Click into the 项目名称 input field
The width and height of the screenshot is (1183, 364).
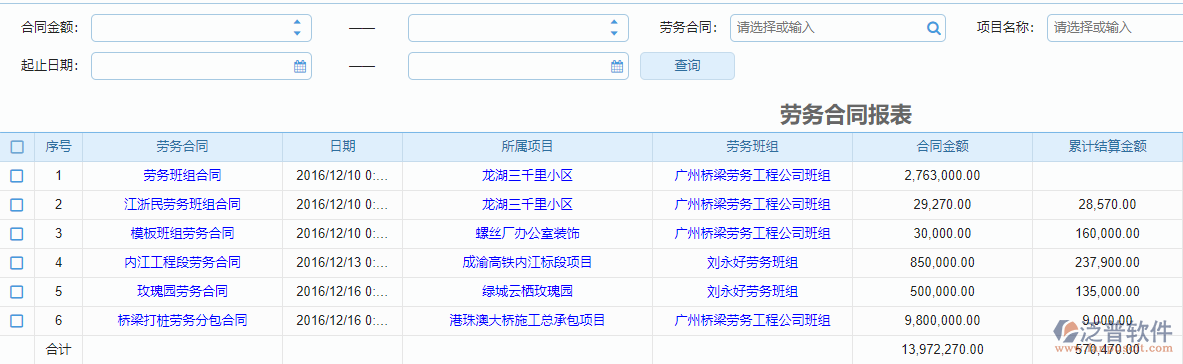coord(1114,28)
